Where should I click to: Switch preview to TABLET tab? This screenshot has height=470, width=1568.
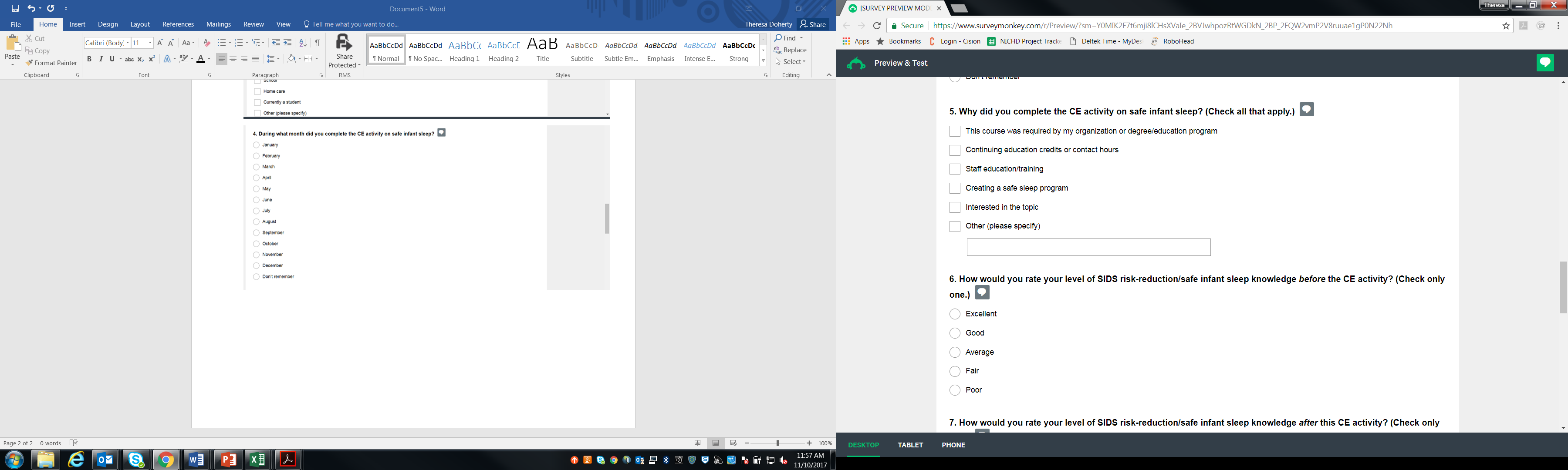click(x=910, y=445)
